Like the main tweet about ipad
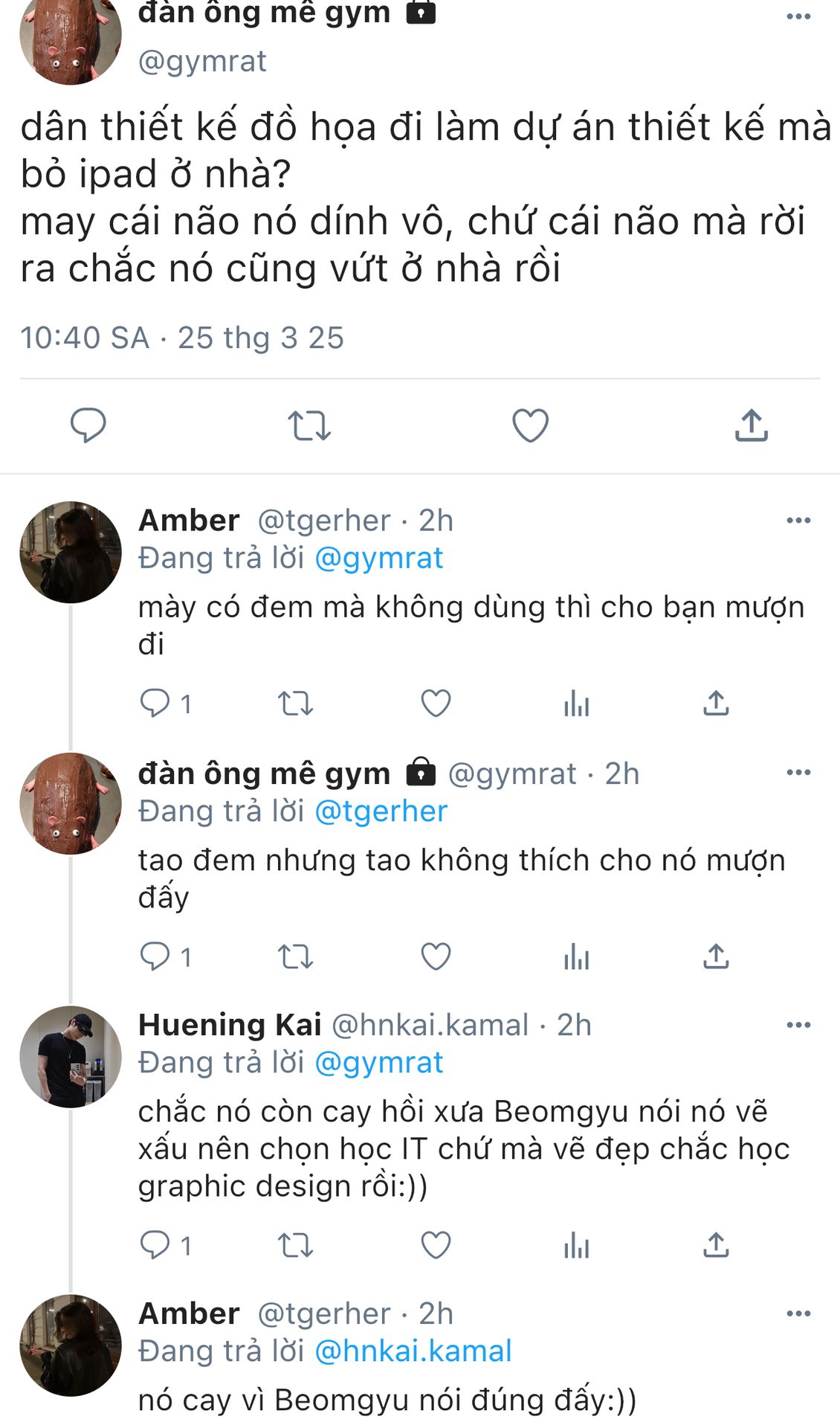 530,425
